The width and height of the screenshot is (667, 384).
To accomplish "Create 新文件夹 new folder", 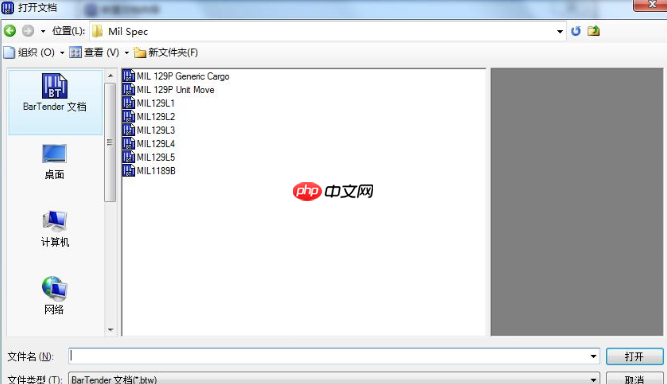I will (166, 53).
